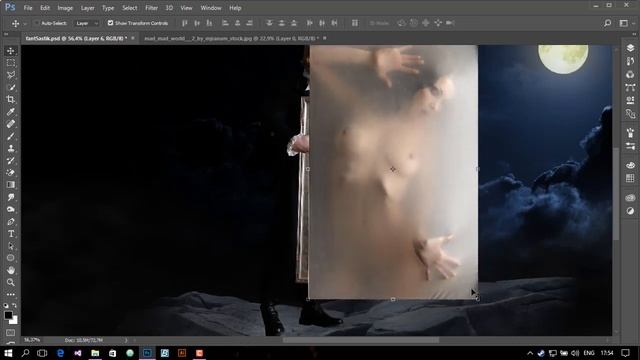This screenshot has width=640, height=360.
Task: Select the Clone Stamp tool
Action: [x=11, y=149]
